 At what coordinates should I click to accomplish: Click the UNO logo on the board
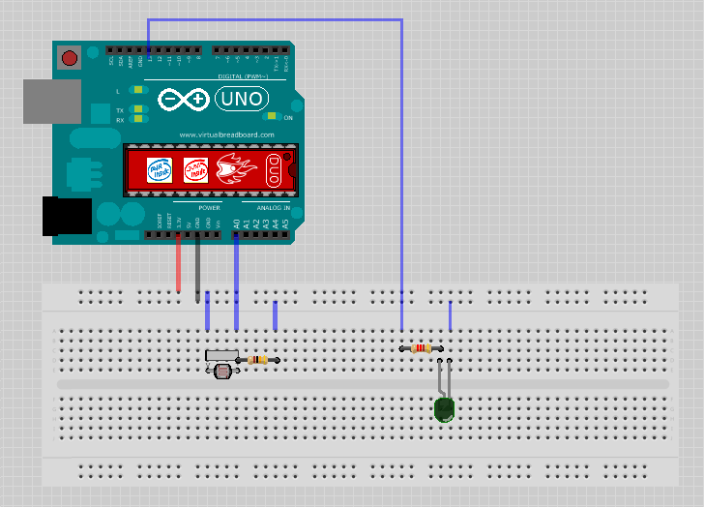click(242, 99)
